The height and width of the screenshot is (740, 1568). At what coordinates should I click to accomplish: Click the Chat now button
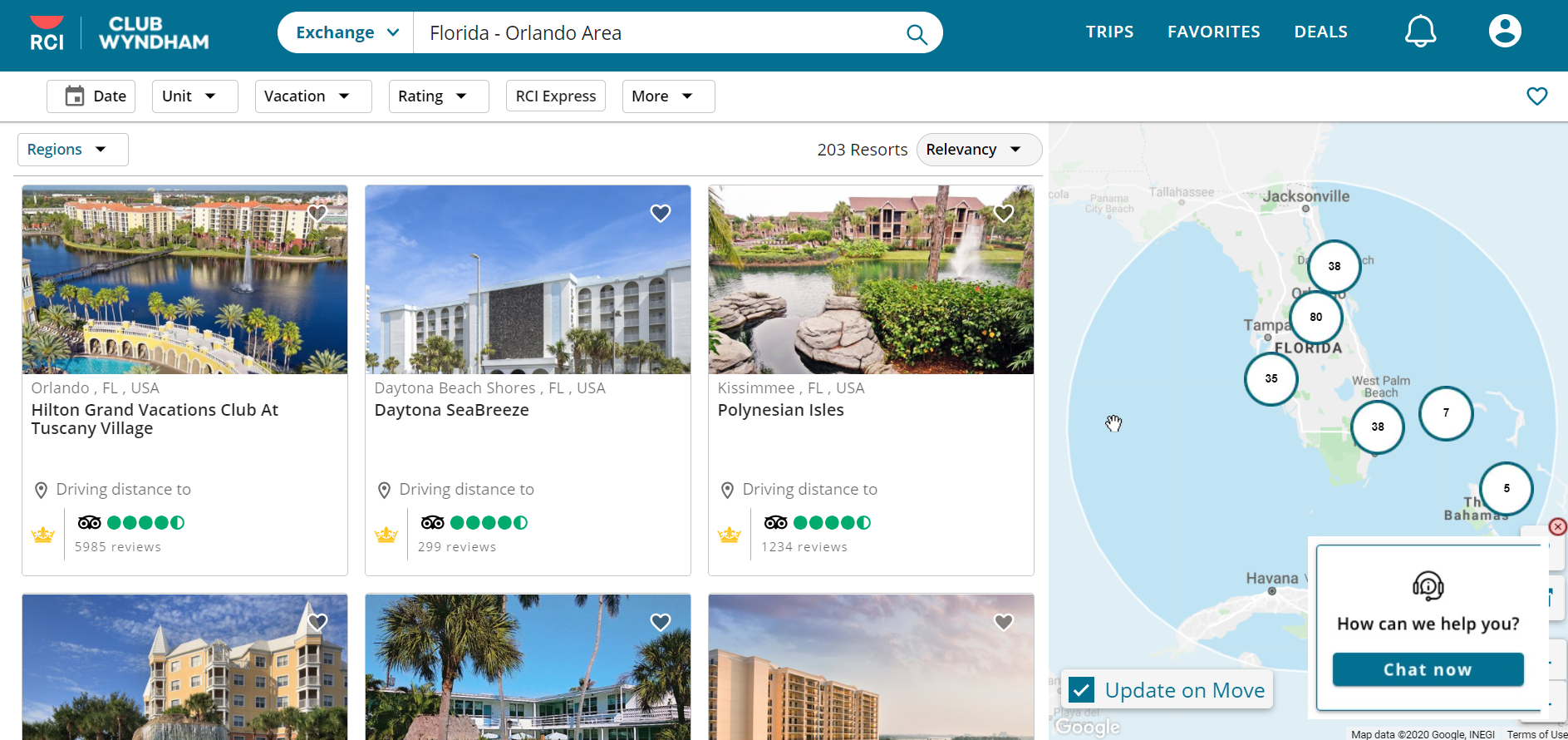[x=1428, y=669]
